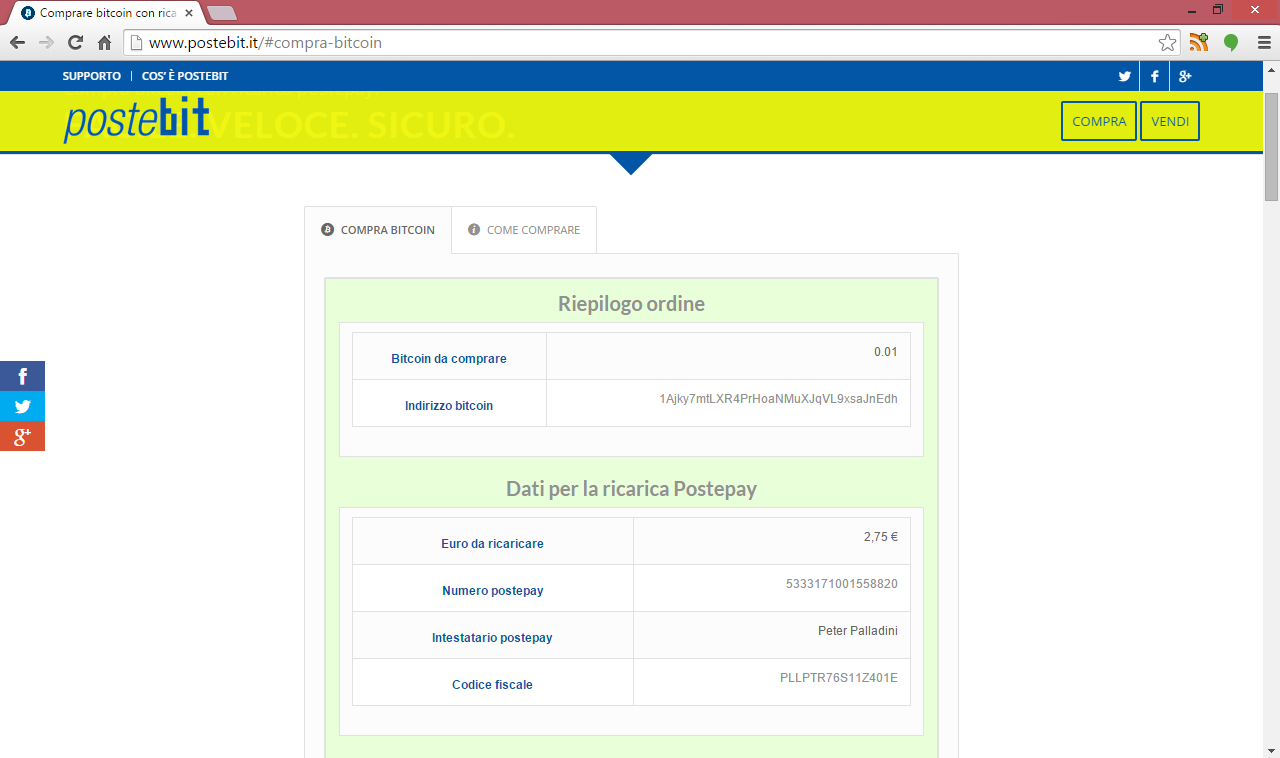1280x758 pixels.
Task: Click the scrollbar down arrow
Action: coord(1271,749)
